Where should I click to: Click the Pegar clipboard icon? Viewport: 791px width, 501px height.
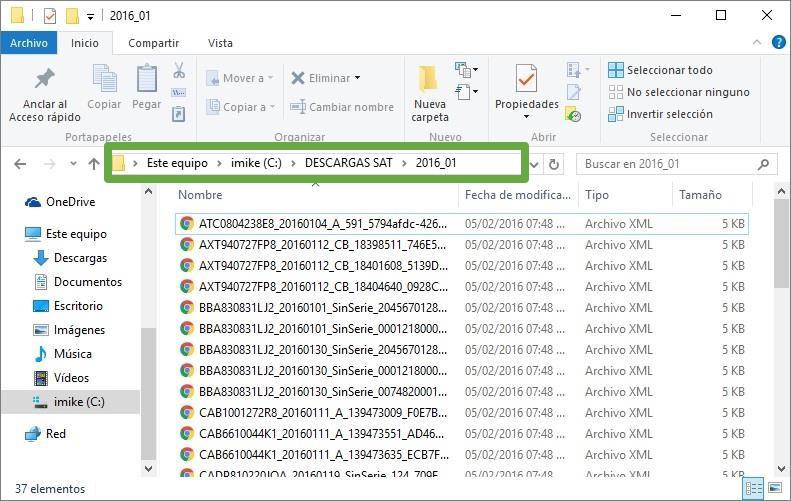coord(147,78)
